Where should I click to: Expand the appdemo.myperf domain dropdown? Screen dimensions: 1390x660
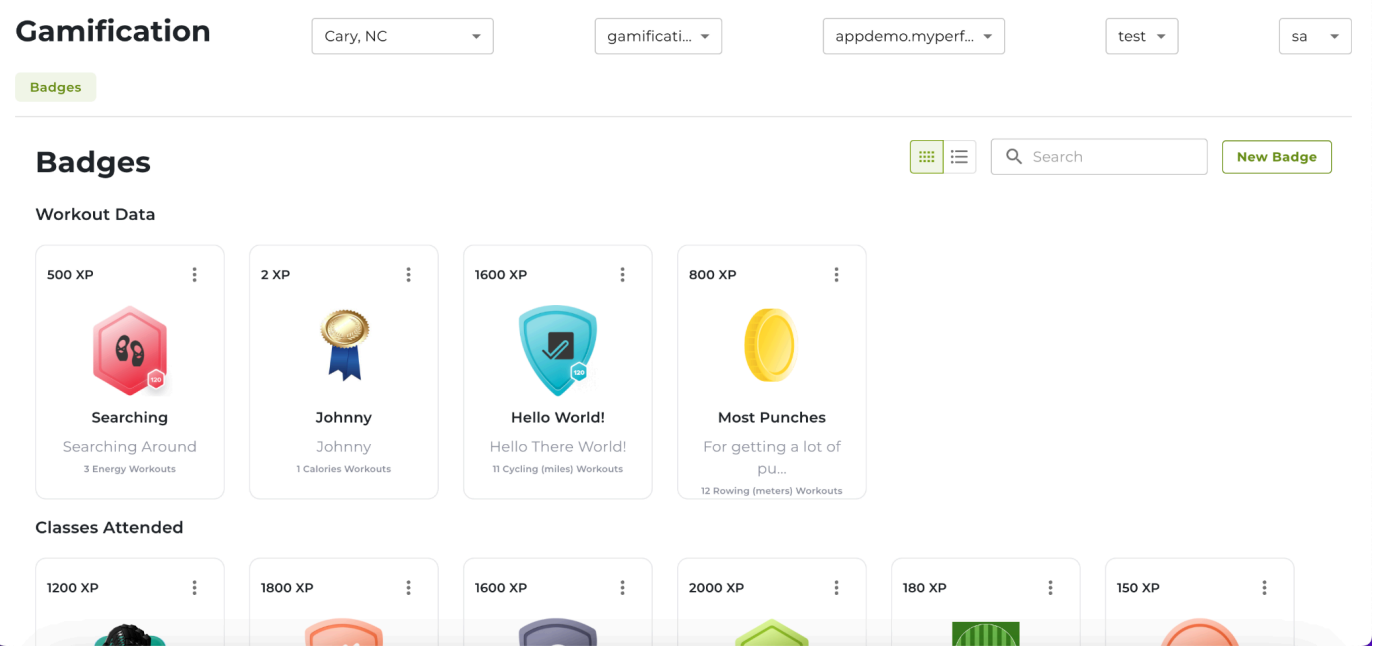[913, 37]
